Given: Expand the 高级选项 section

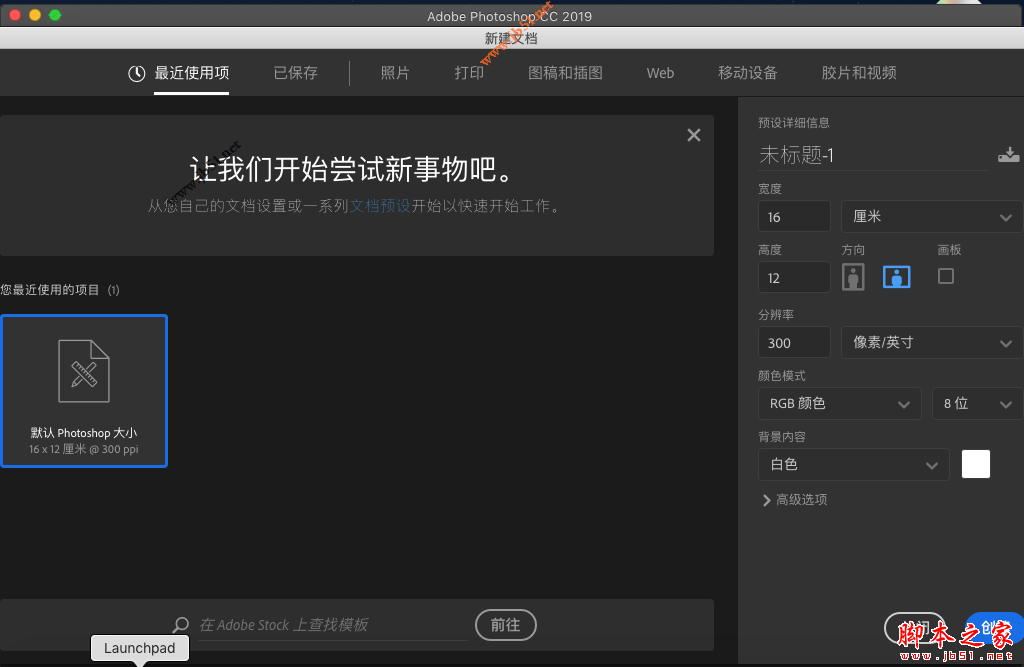Looking at the screenshot, I should tap(795, 500).
